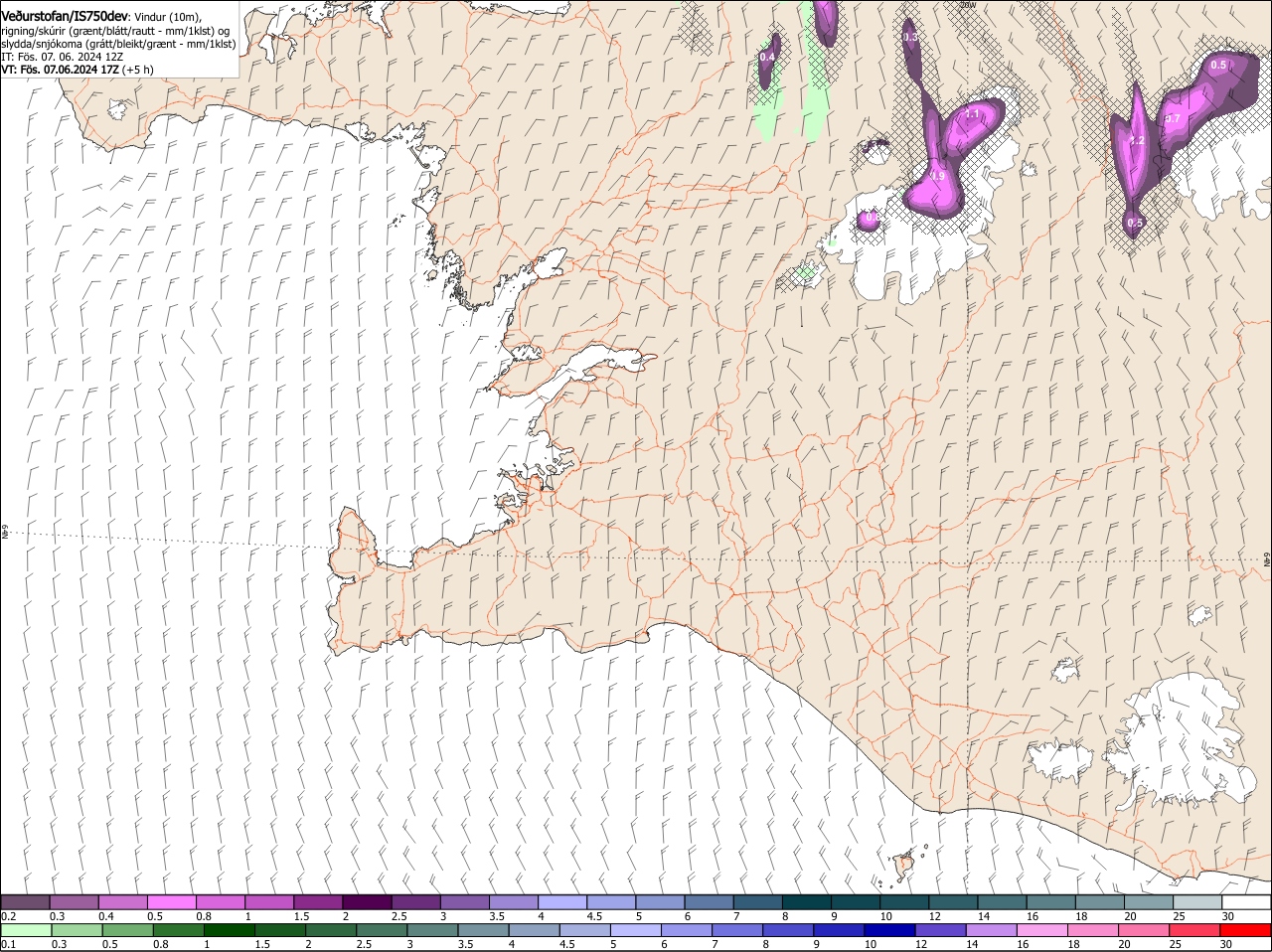
Task: Click the 64N latitude label on left edge
Action: (x=5, y=534)
